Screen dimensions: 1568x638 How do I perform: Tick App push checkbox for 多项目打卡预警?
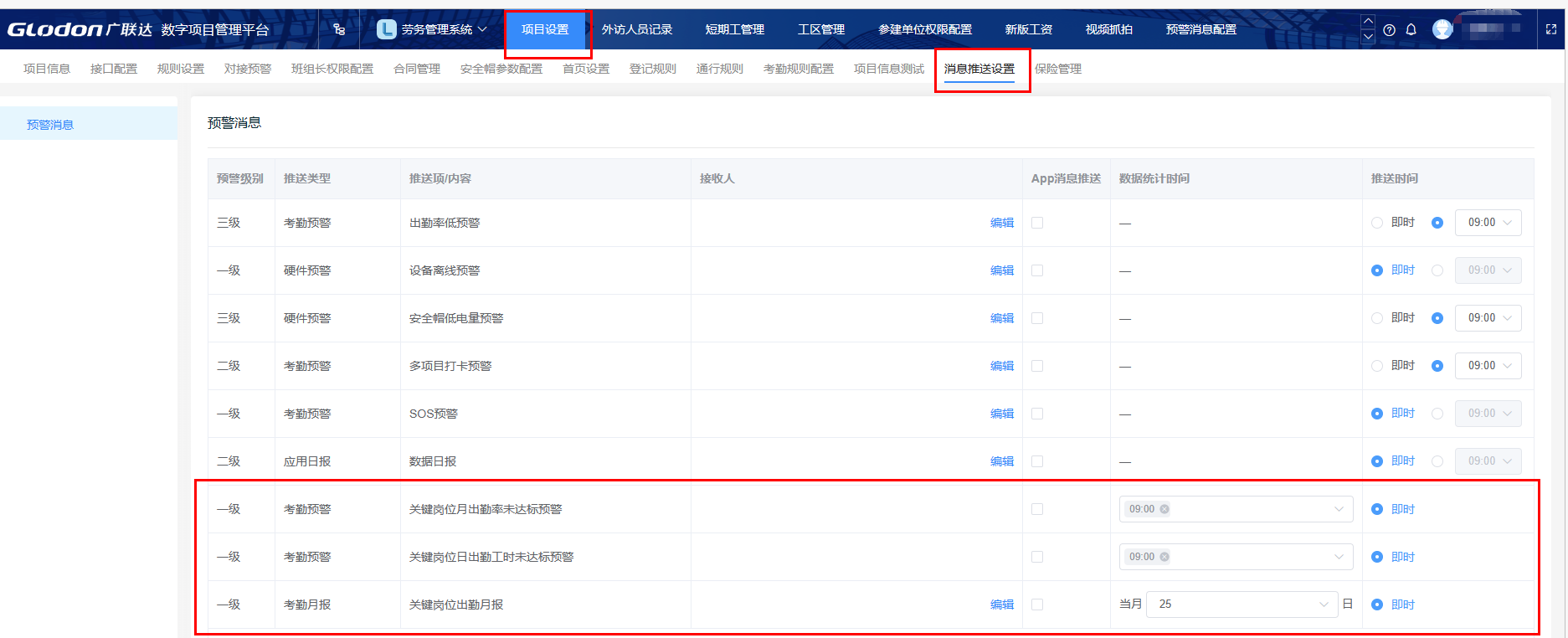pyautogui.click(x=1037, y=366)
